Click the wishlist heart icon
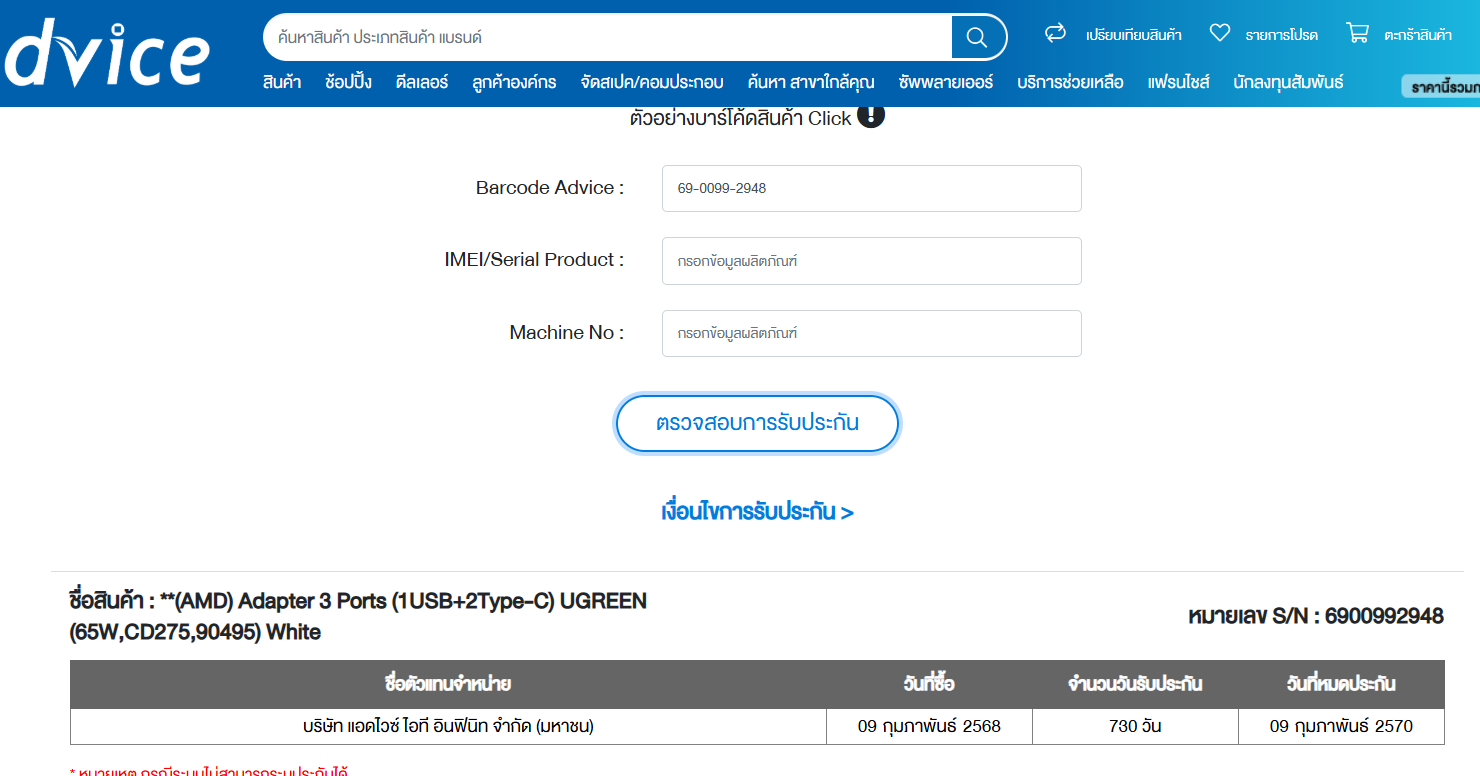The height and width of the screenshot is (776, 1480). (1219, 33)
